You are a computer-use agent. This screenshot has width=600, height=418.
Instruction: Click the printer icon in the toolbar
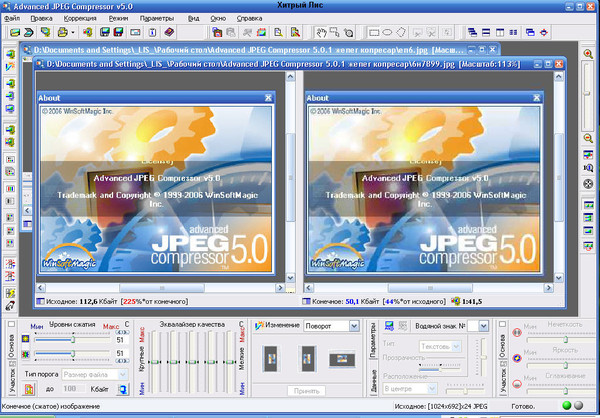pos(62,32)
